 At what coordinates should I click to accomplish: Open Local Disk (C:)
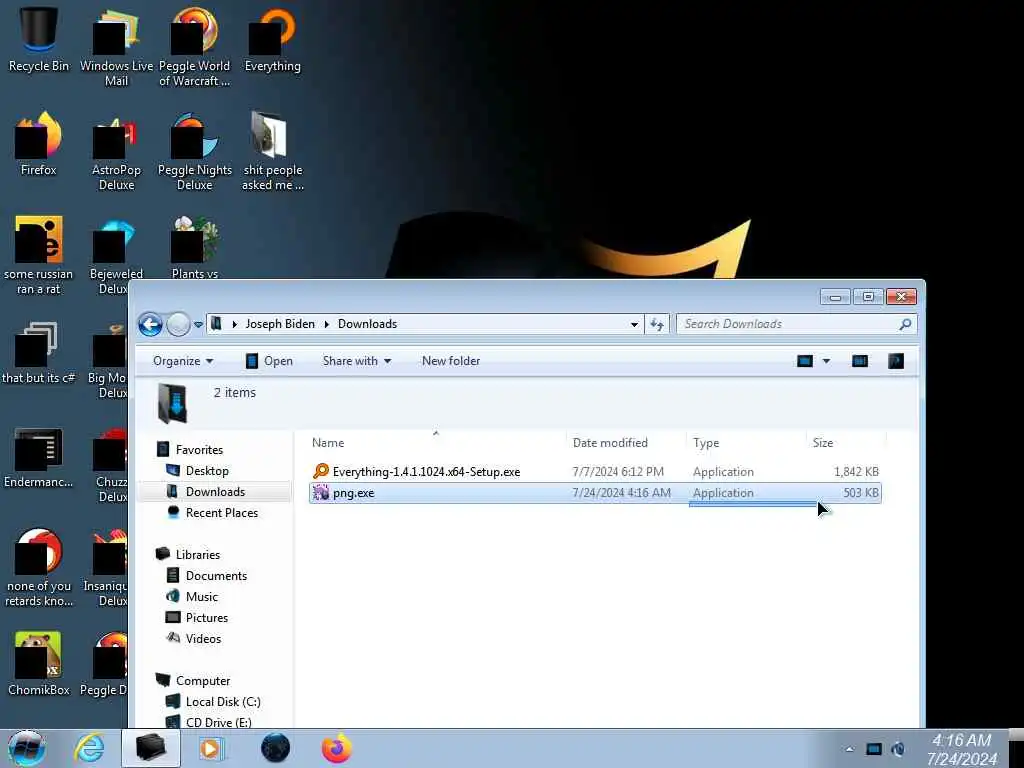[x=222, y=701]
